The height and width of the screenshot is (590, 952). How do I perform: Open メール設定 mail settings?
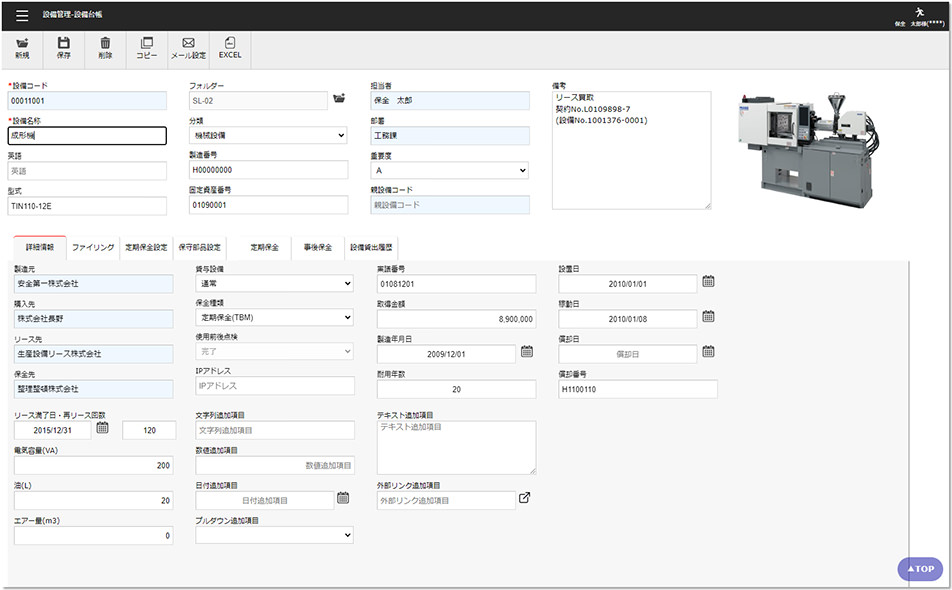(188, 48)
